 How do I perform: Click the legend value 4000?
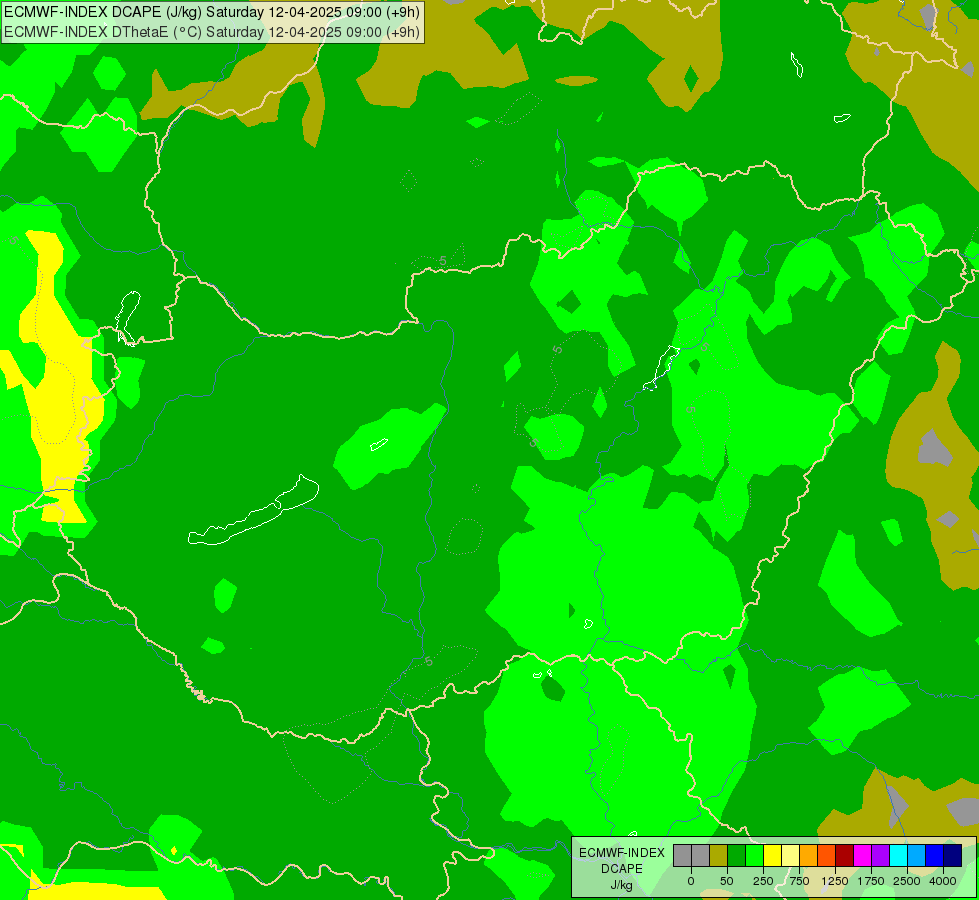942,881
